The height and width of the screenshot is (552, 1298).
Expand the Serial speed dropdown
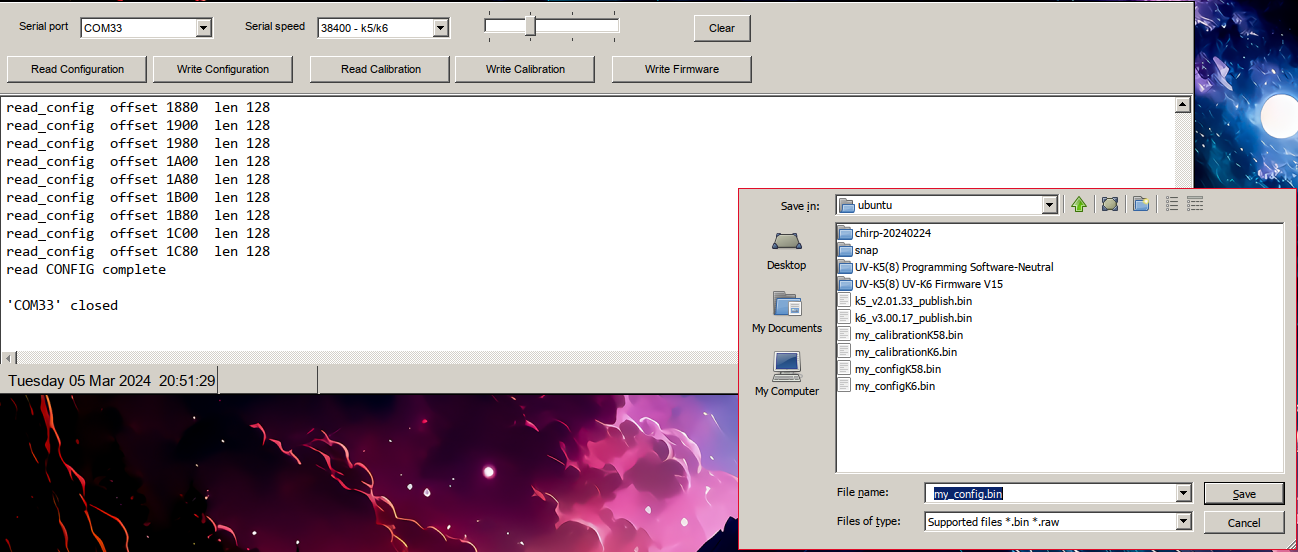tap(440, 28)
